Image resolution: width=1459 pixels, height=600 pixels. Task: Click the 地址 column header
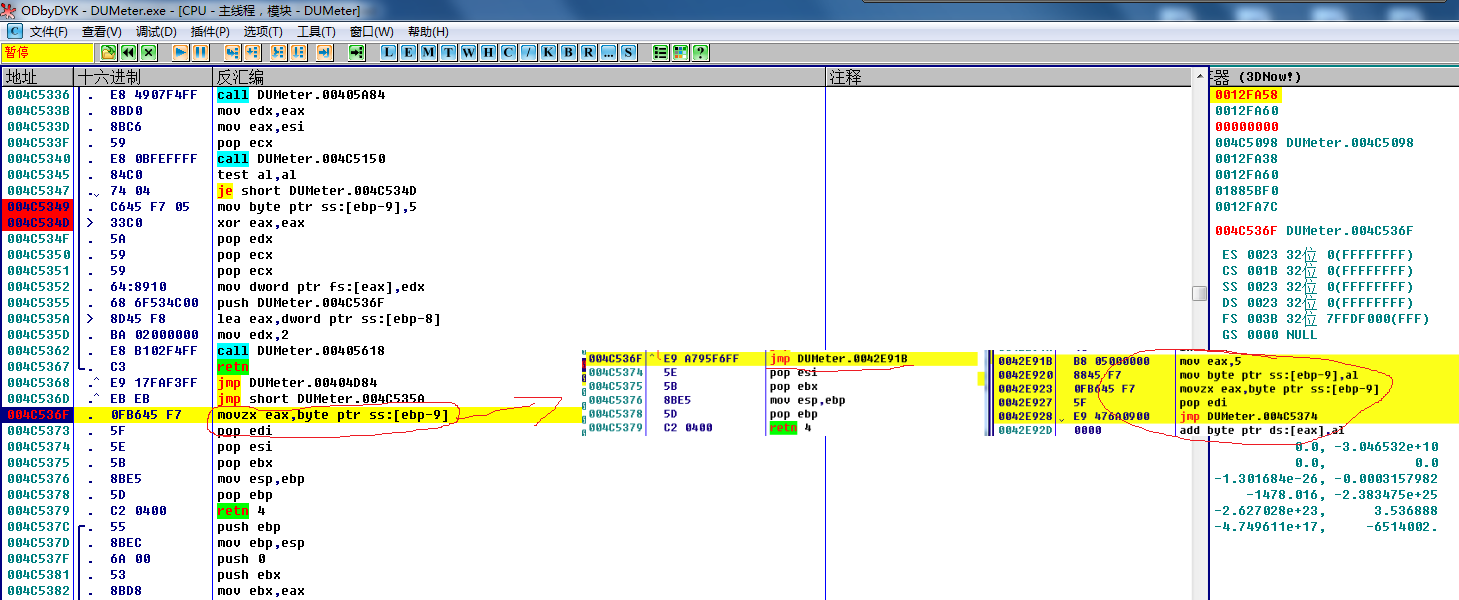tap(38, 77)
